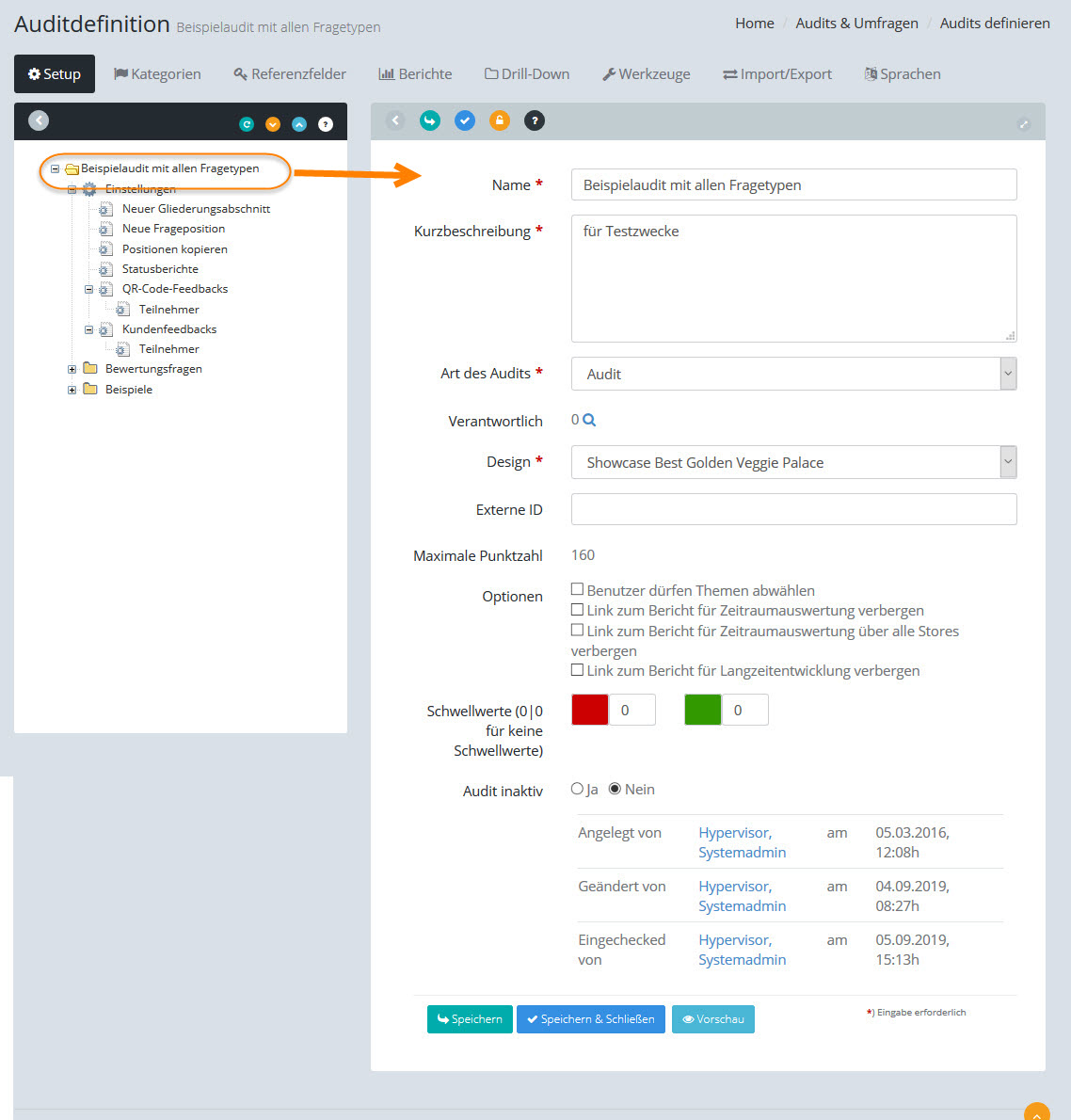Viewport: 1071px width, 1120px height.
Task: Click the teal save arrow icon in form toolbar
Action: click(430, 120)
